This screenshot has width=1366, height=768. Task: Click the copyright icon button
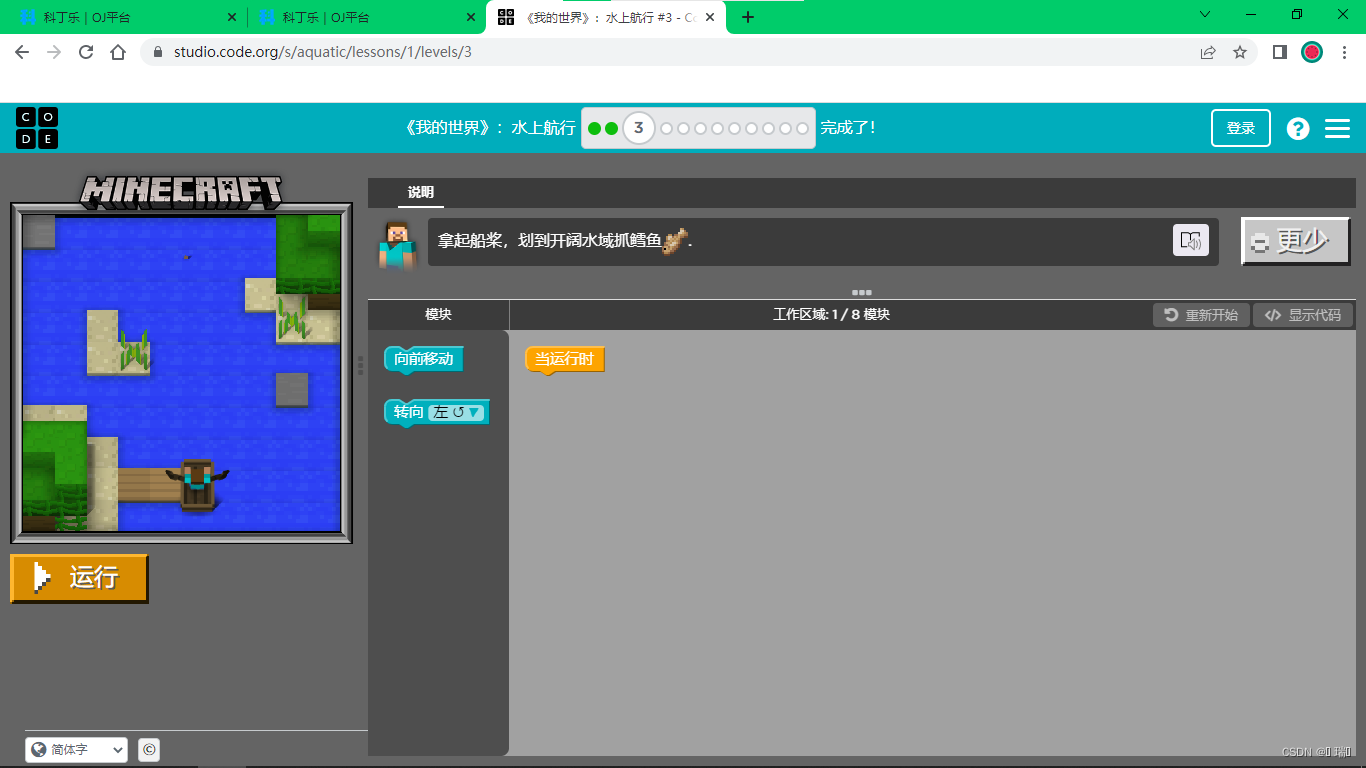(x=149, y=749)
